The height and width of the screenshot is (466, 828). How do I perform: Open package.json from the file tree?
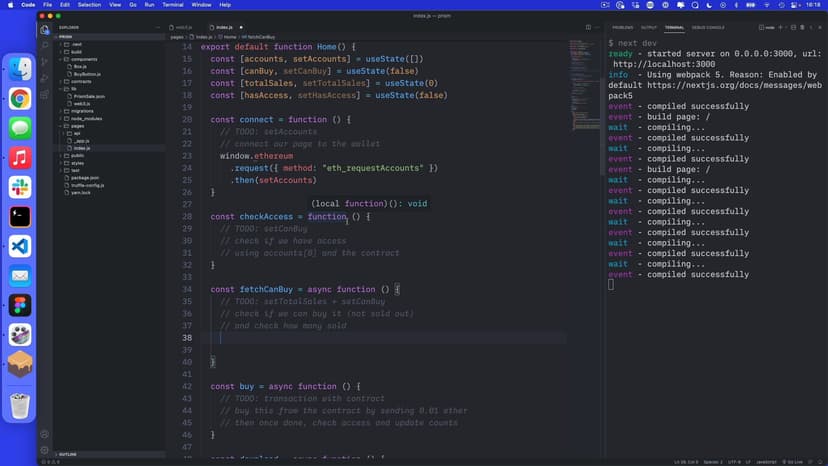[86, 177]
